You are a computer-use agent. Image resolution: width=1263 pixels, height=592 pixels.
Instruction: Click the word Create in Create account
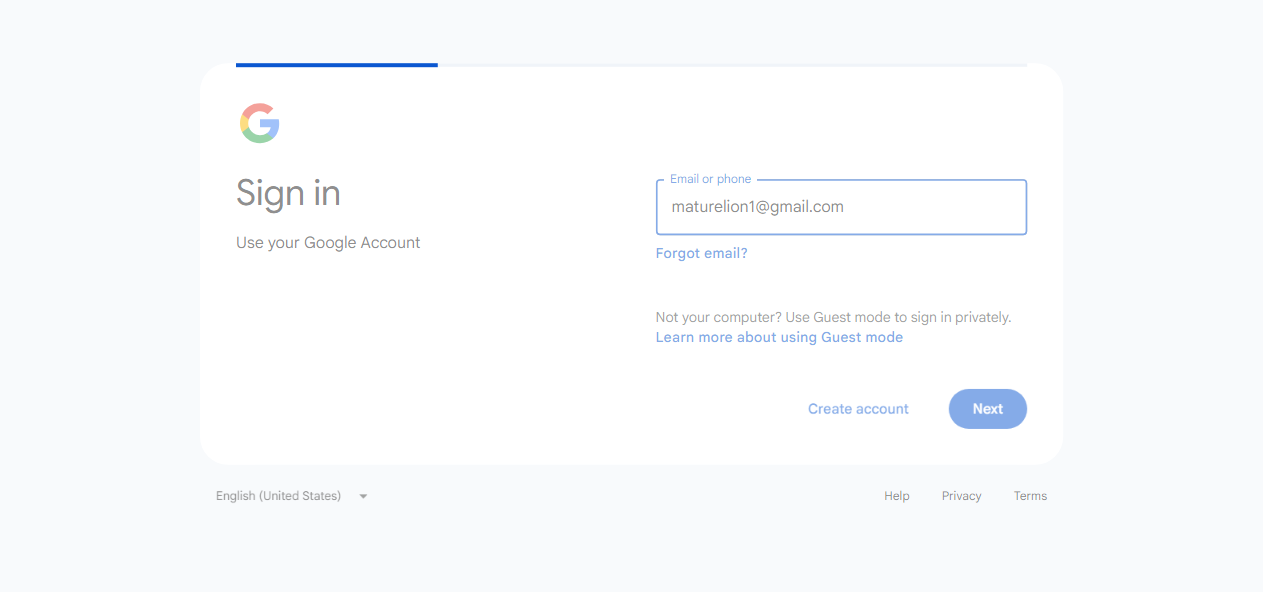(830, 409)
